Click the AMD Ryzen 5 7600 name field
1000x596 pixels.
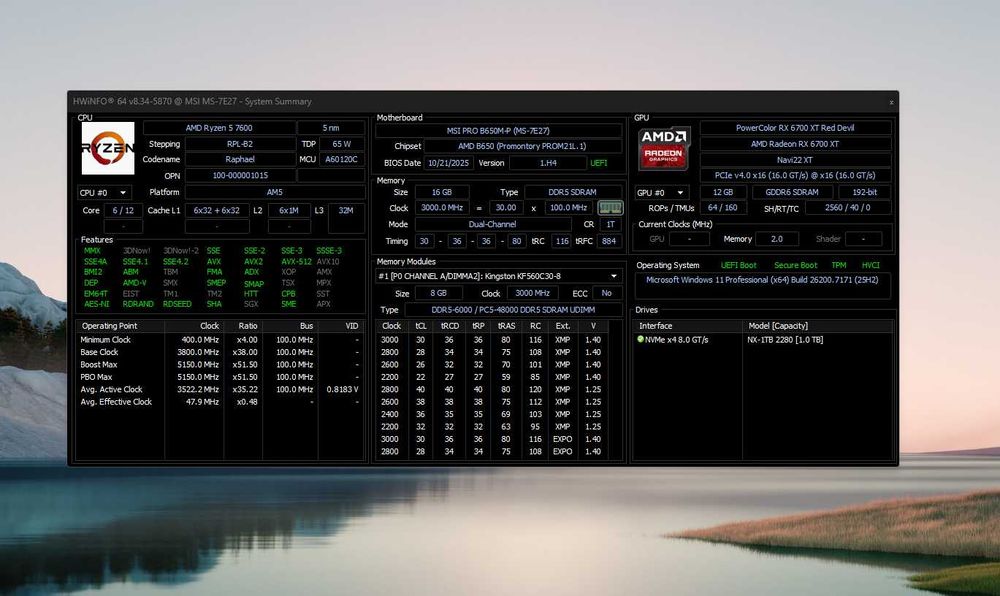(219, 128)
